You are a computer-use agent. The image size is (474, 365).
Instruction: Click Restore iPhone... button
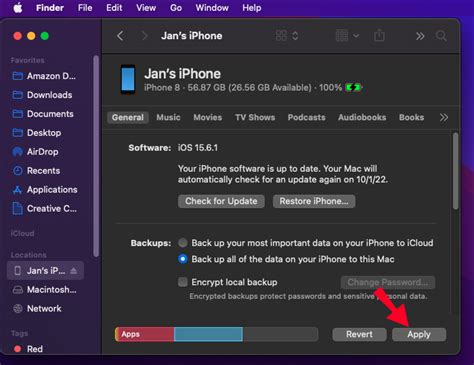coord(314,201)
